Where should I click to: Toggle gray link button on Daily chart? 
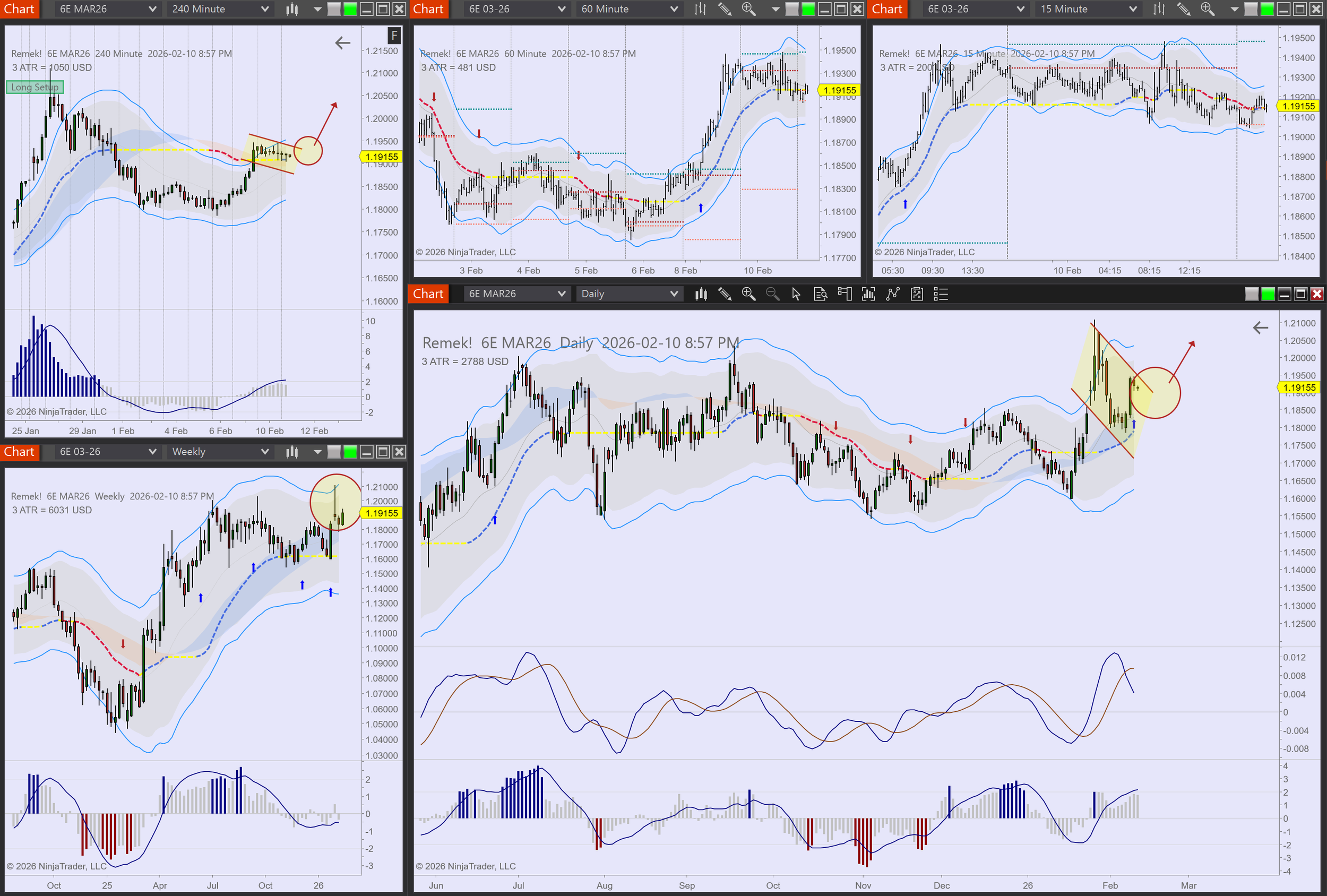(1251, 294)
